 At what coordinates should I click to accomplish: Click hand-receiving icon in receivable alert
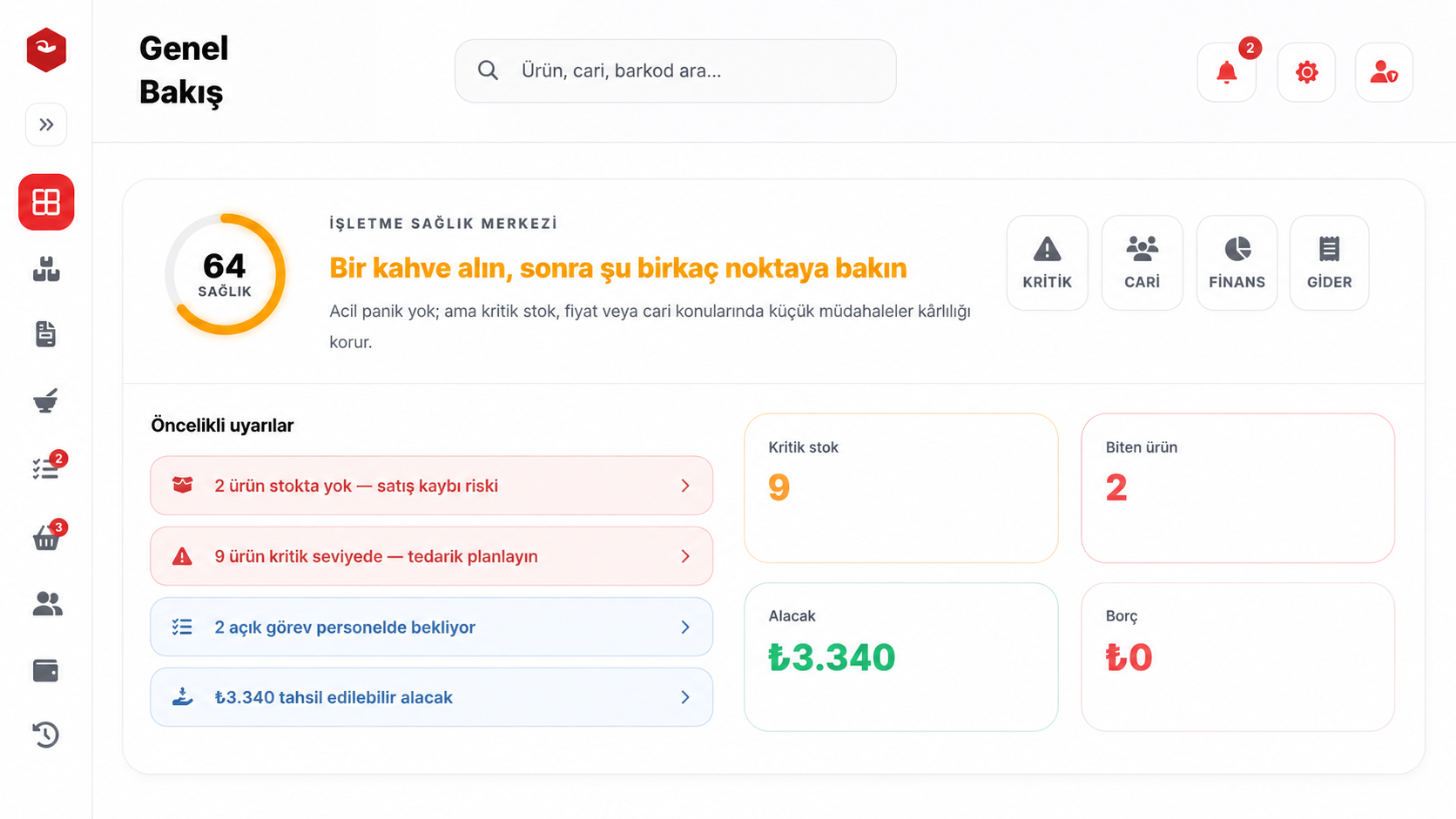[x=182, y=696]
